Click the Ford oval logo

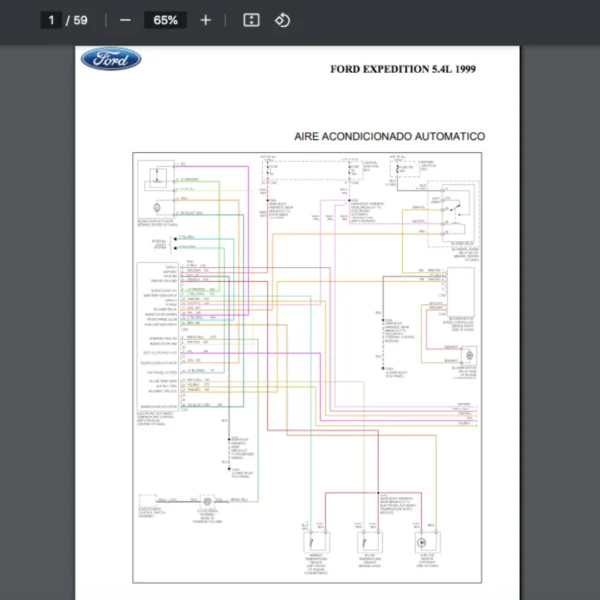pyautogui.click(x=111, y=59)
